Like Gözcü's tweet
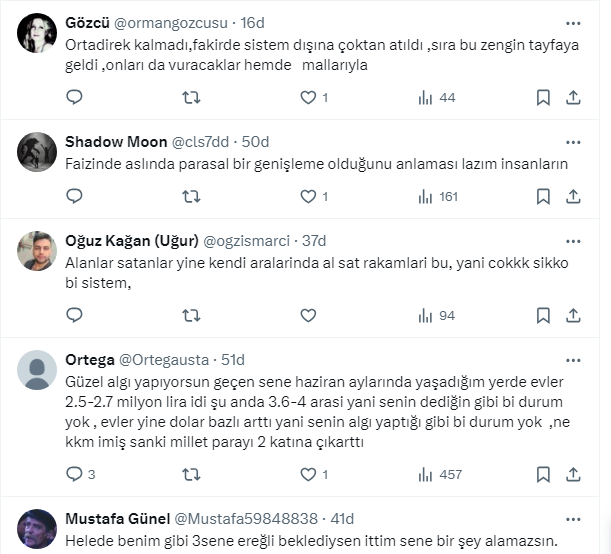611x554 pixels. (x=308, y=97)
